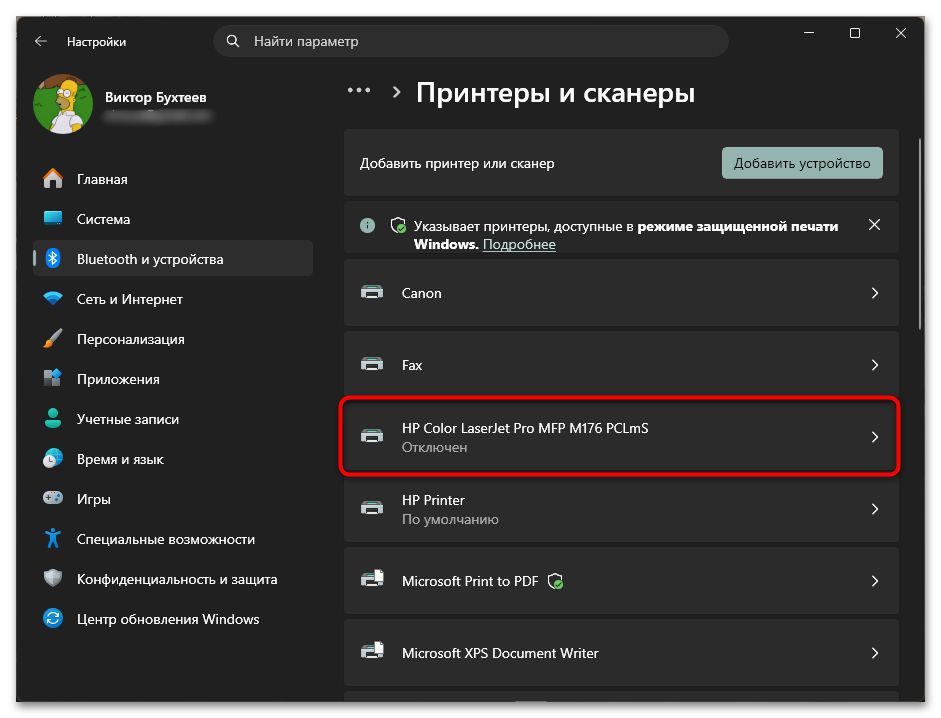Click the green shield beside Print to PDF
This screenshot has width=941, height=718.
(556, 581)
